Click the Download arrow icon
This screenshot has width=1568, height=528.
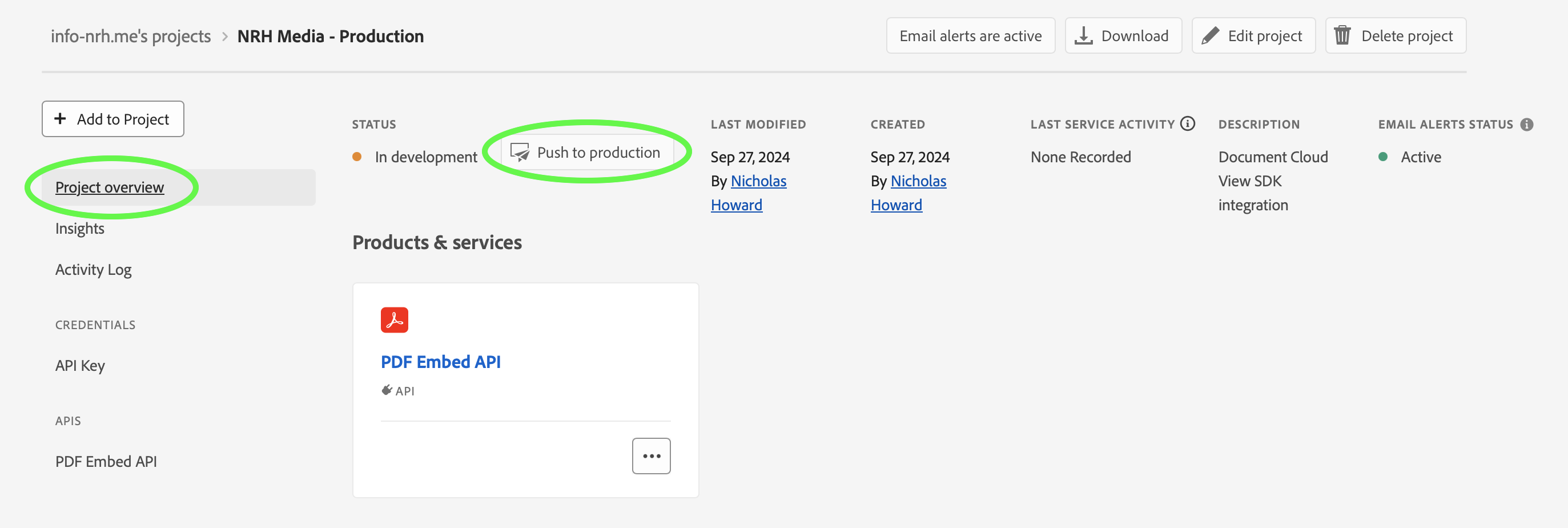pos(1083,36)
